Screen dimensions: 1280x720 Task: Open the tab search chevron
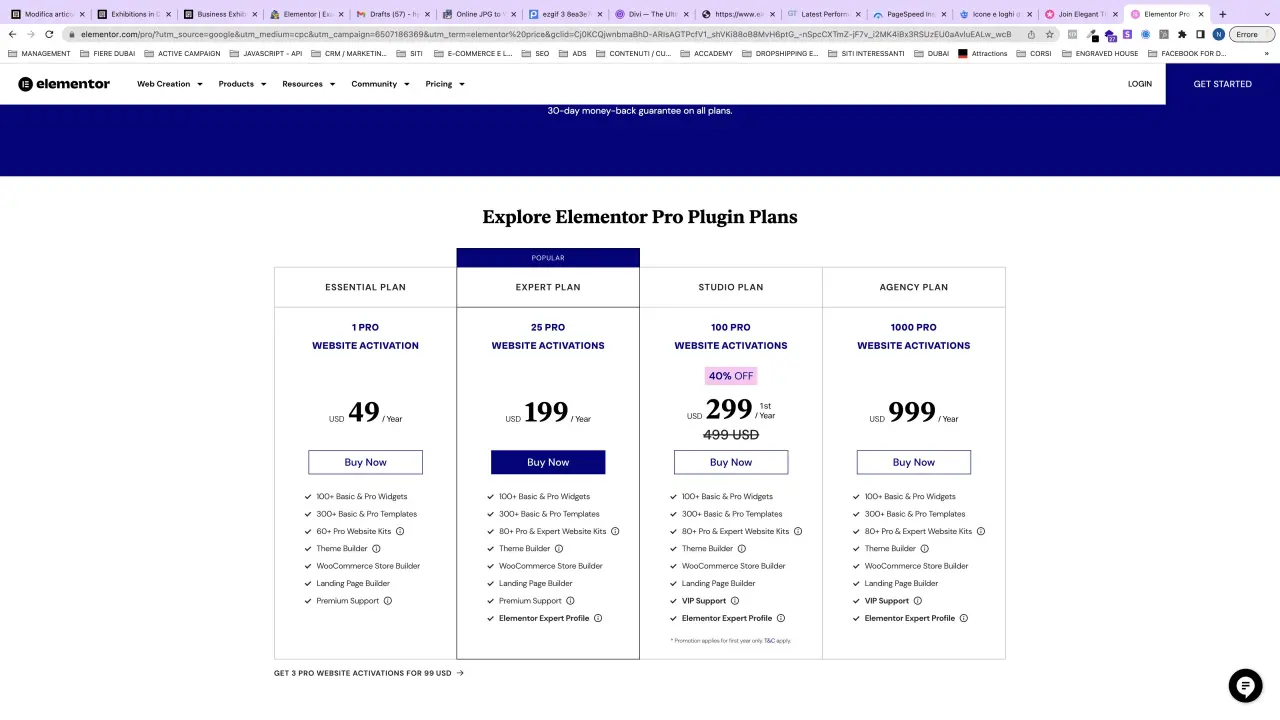point(1265,14)
